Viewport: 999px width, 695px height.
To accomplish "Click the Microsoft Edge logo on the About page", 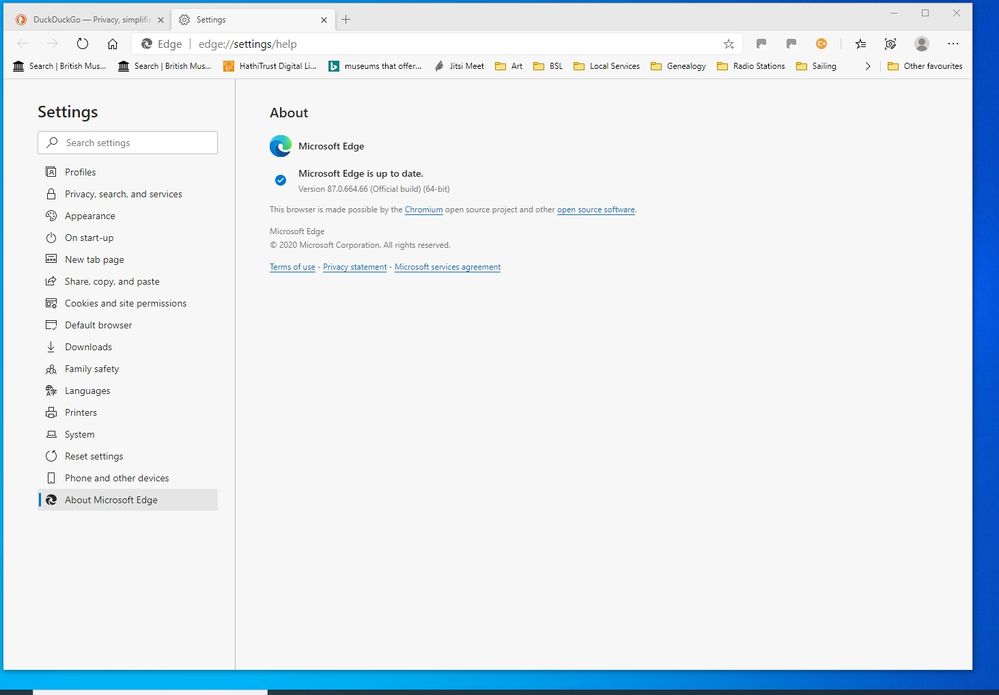I will 280,145.
